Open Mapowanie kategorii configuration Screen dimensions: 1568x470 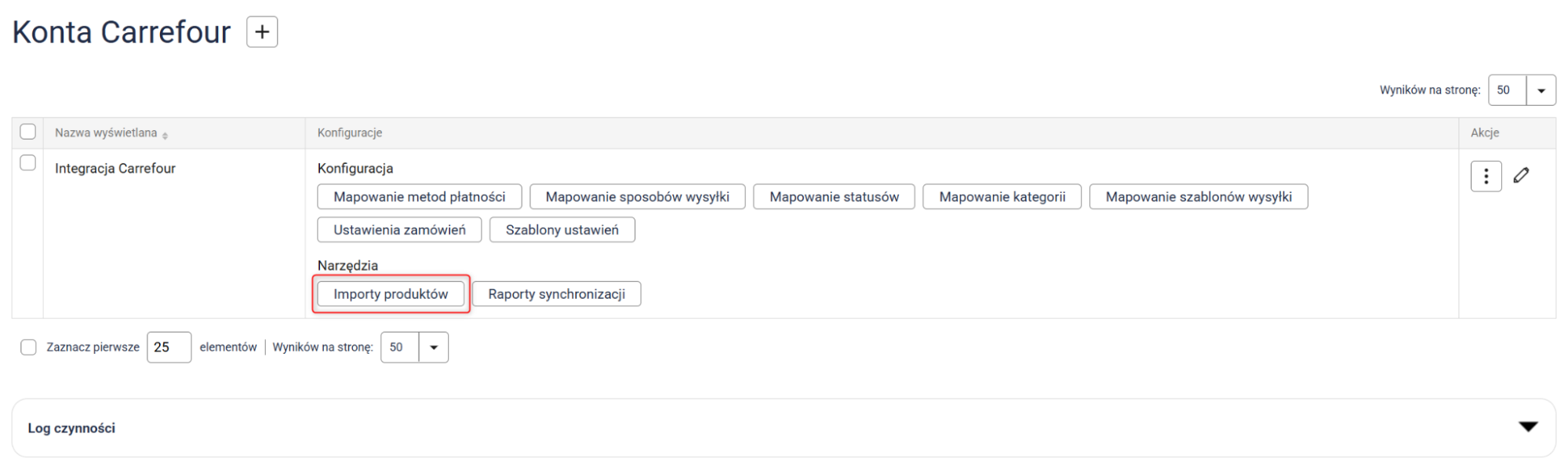[x=1002, y=197]
